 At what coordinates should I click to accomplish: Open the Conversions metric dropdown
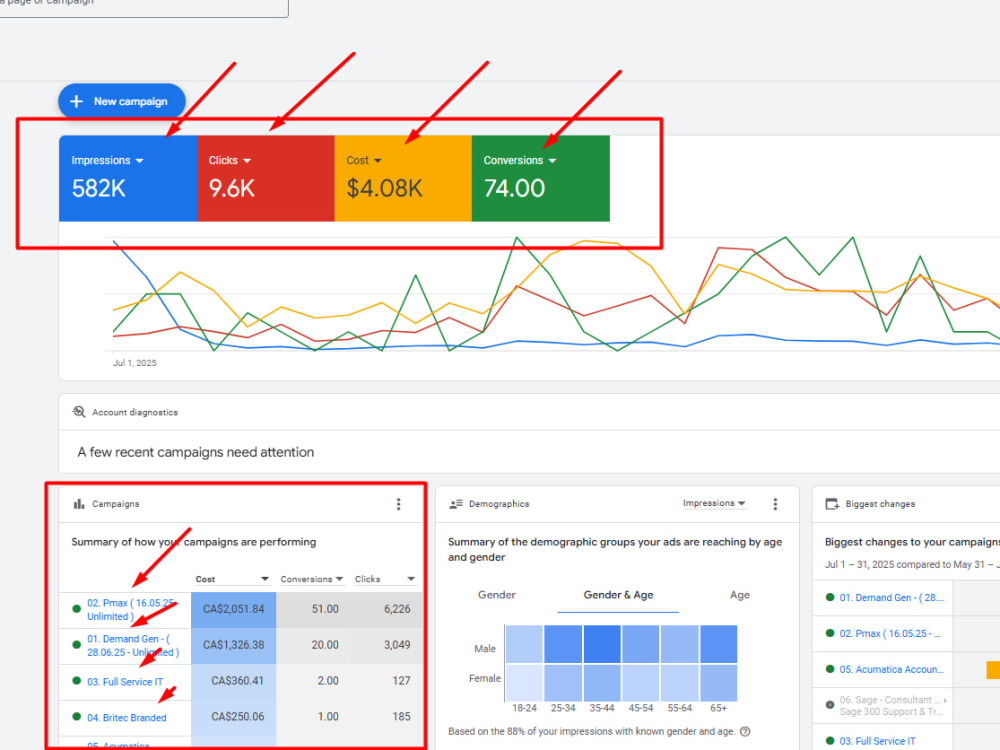(520, 160)
